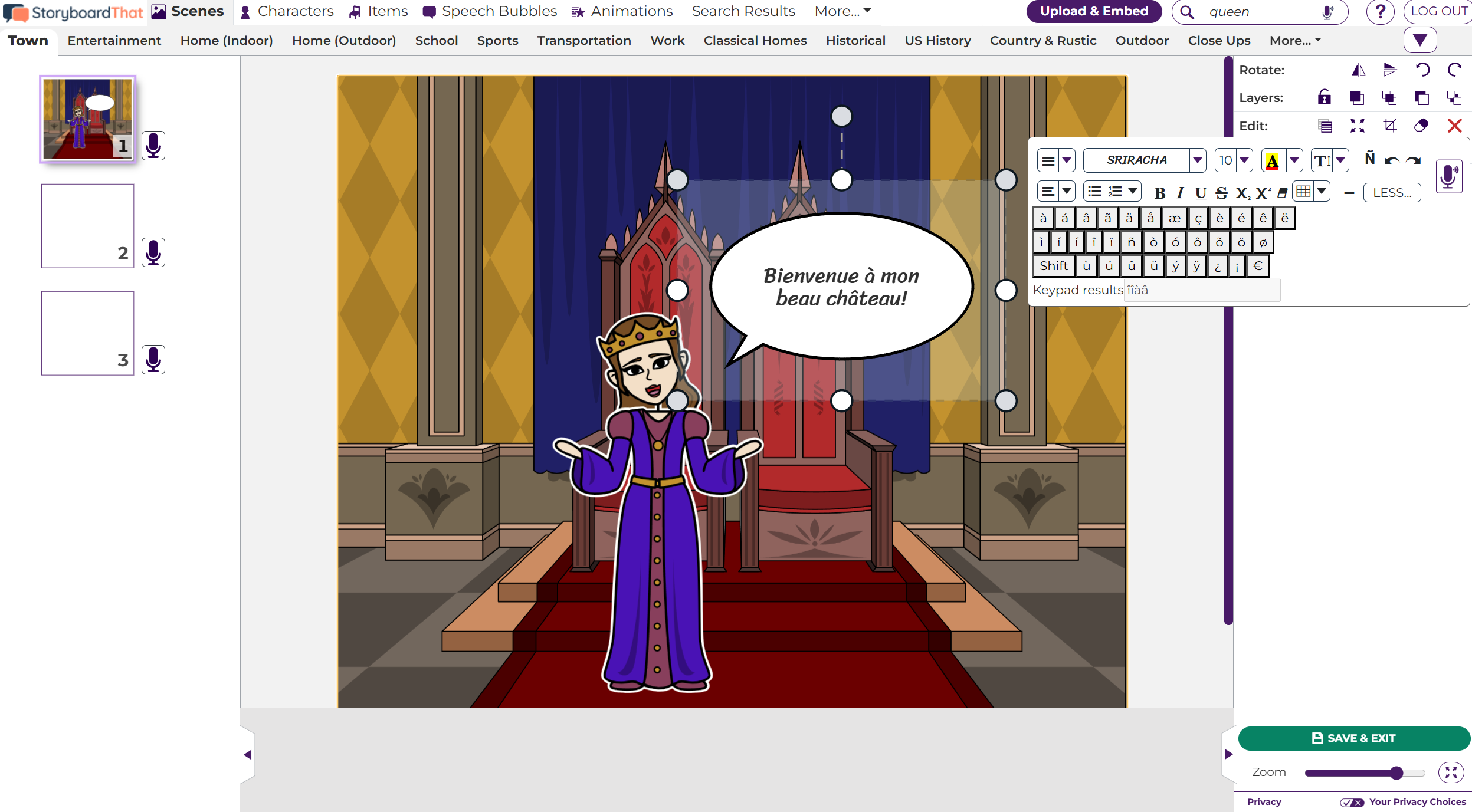
Task: Click the Save & Exit button
Action: pos(1354,738)
